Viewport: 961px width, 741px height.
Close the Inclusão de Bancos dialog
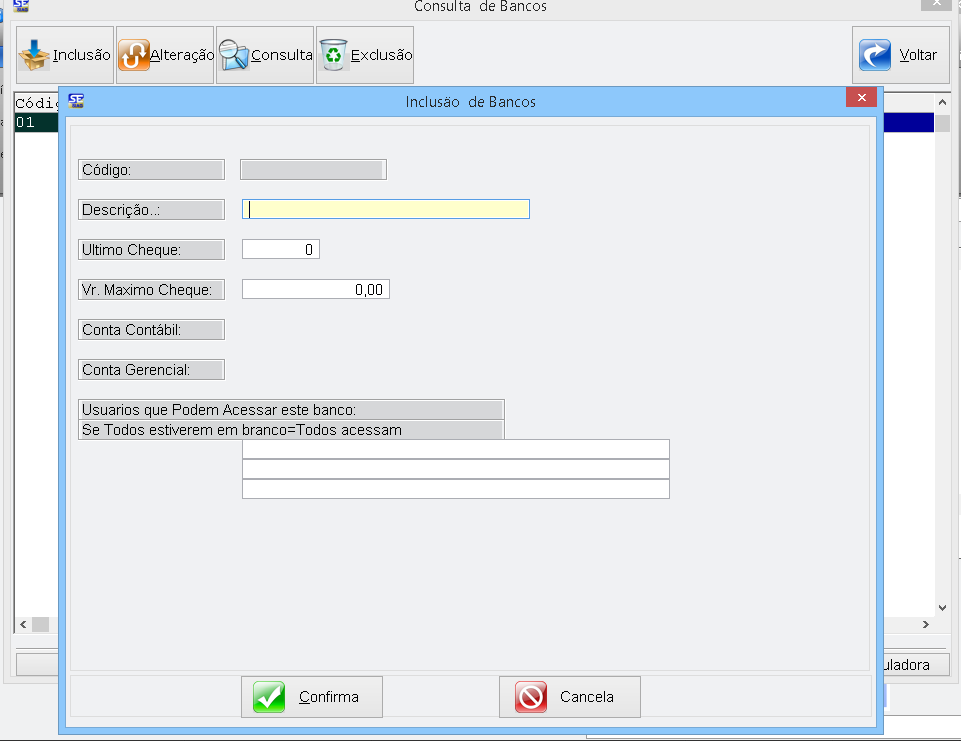coord(860,98)
